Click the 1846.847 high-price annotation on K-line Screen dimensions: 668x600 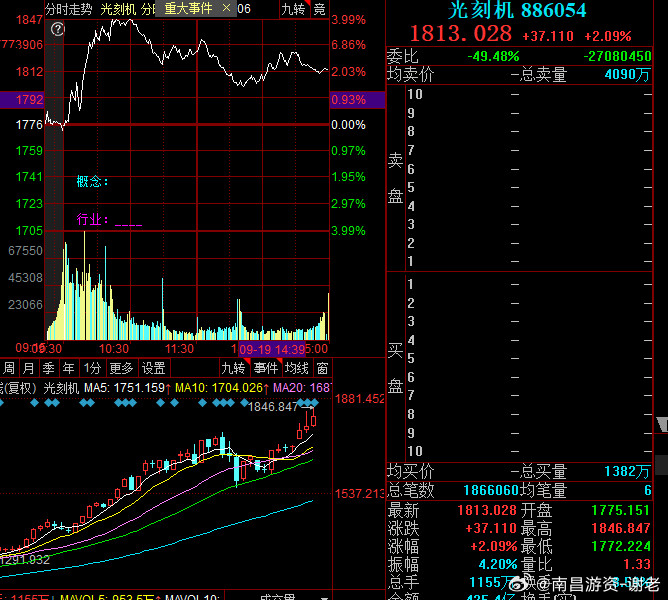(273, 407)
